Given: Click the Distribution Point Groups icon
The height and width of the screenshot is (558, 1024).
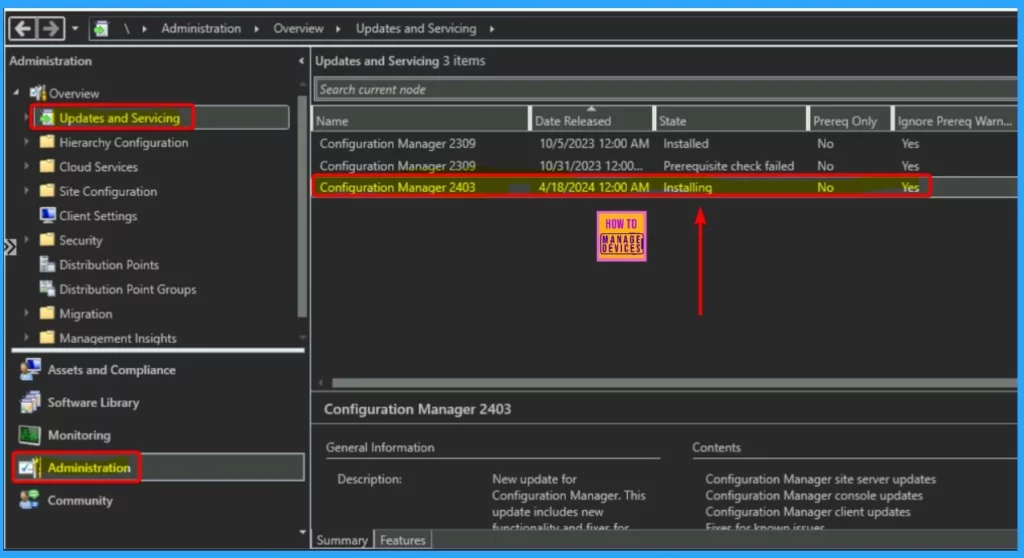Looking at the screenshot, I should 47,288.
